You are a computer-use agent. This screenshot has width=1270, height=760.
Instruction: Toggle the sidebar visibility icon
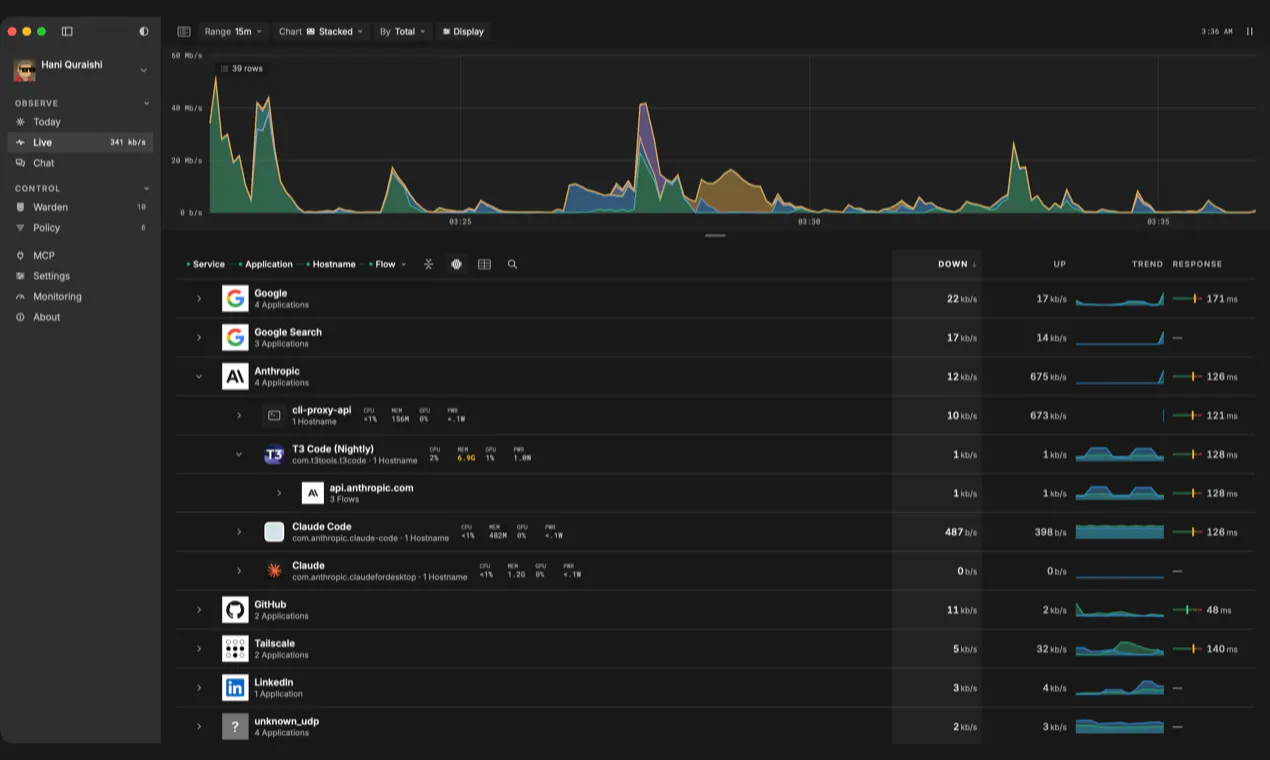coord(67,32)
